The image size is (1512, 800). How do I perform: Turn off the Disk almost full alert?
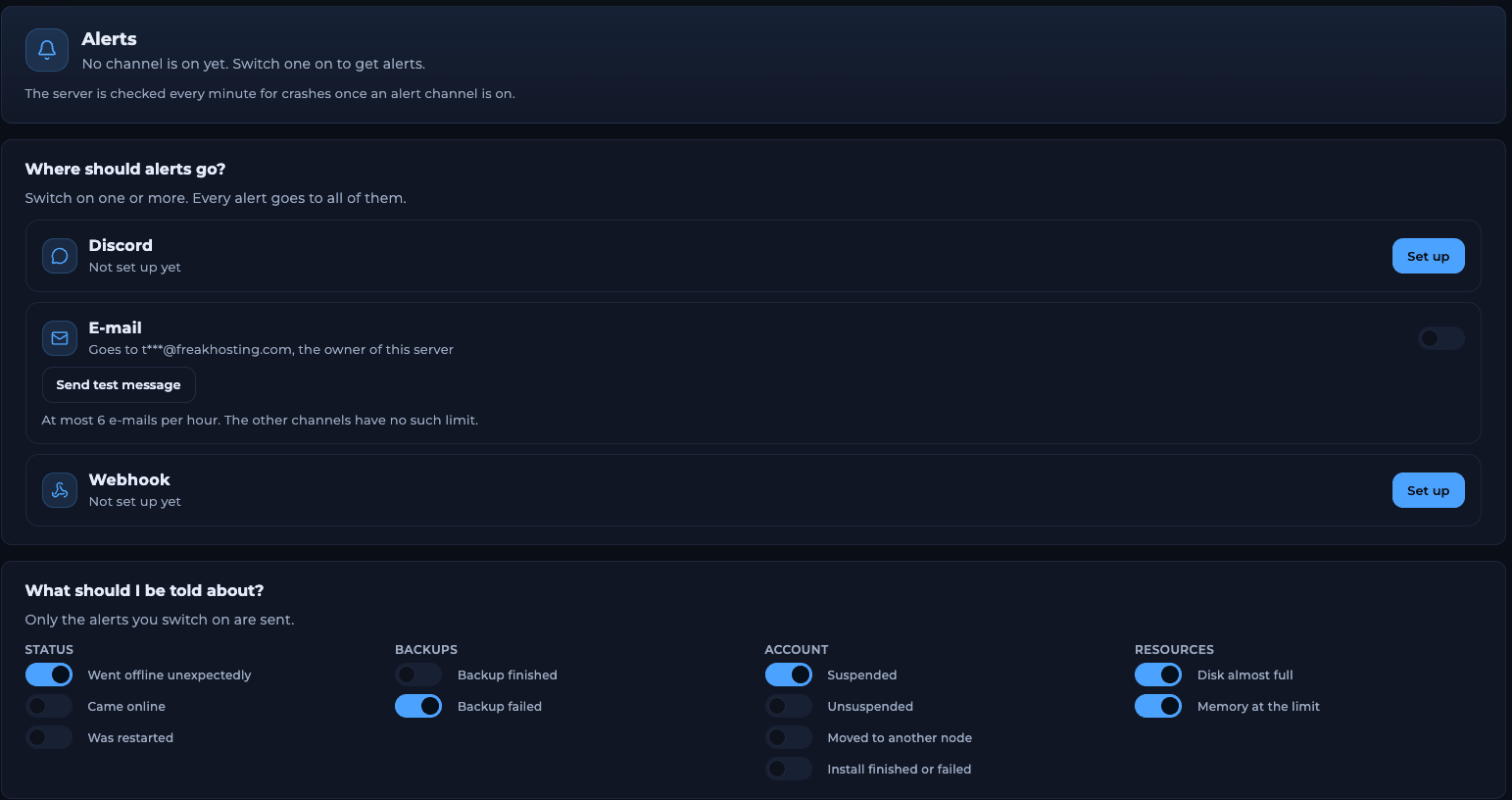[x=1158, y=675]
